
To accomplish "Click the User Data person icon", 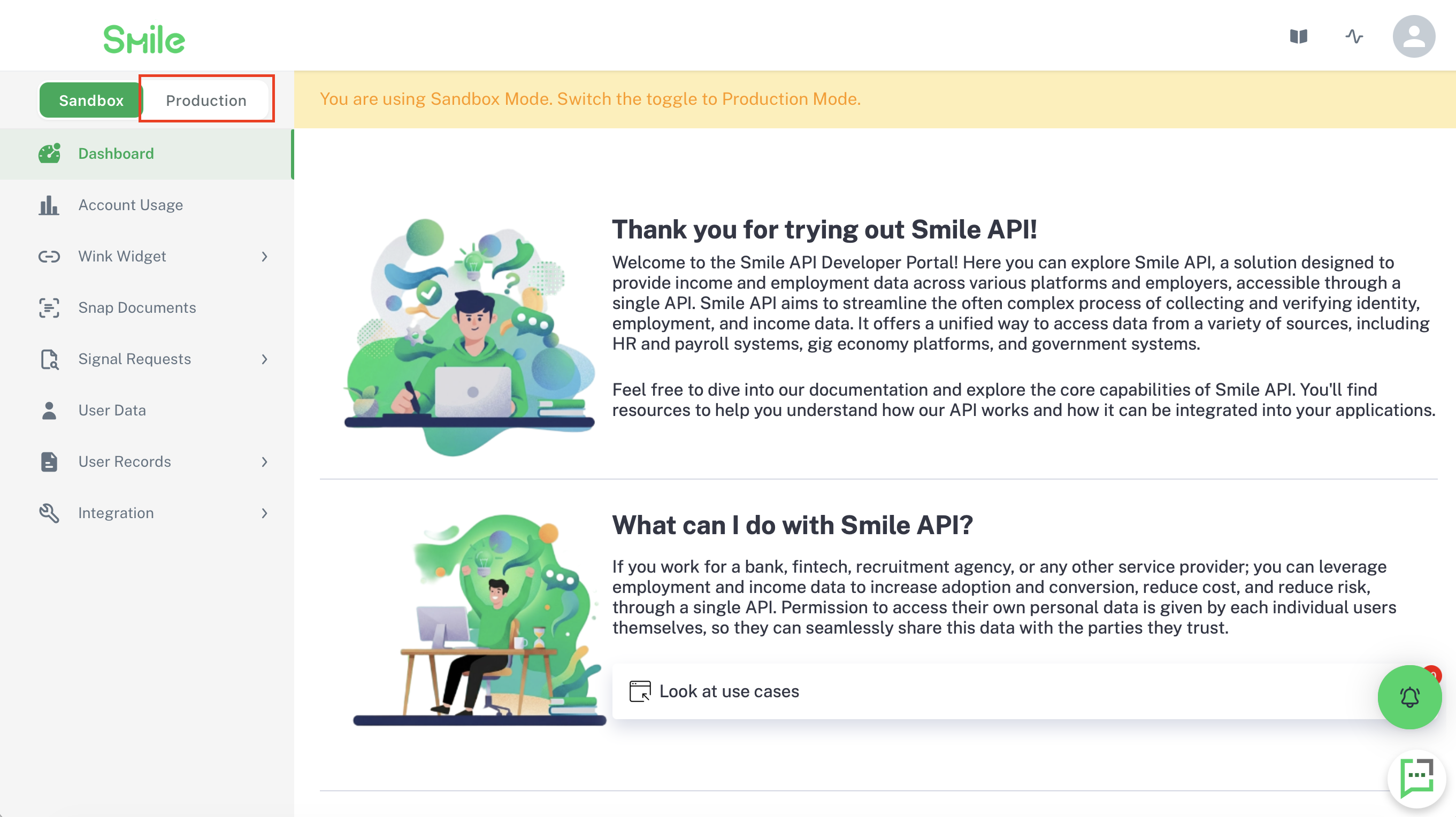I will [x=49, y=411].
